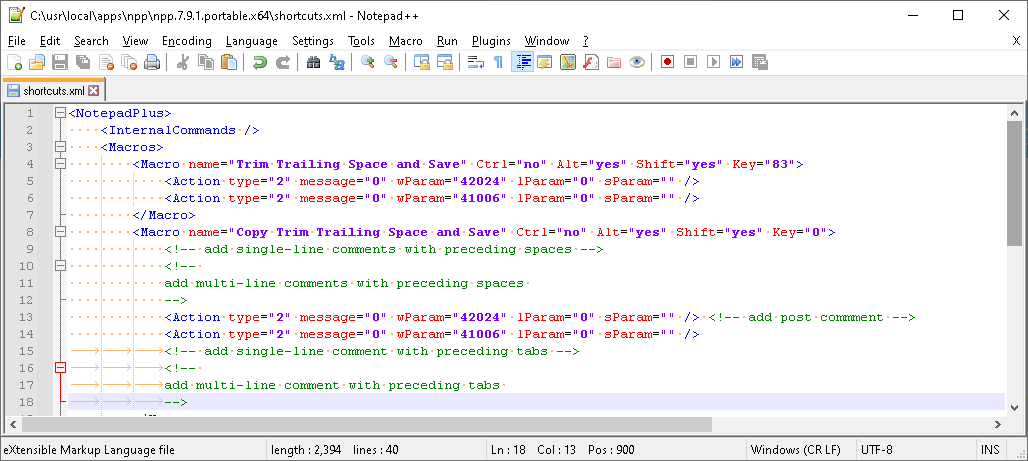
Task: Open the Tools menu
Action: (361, 41)
